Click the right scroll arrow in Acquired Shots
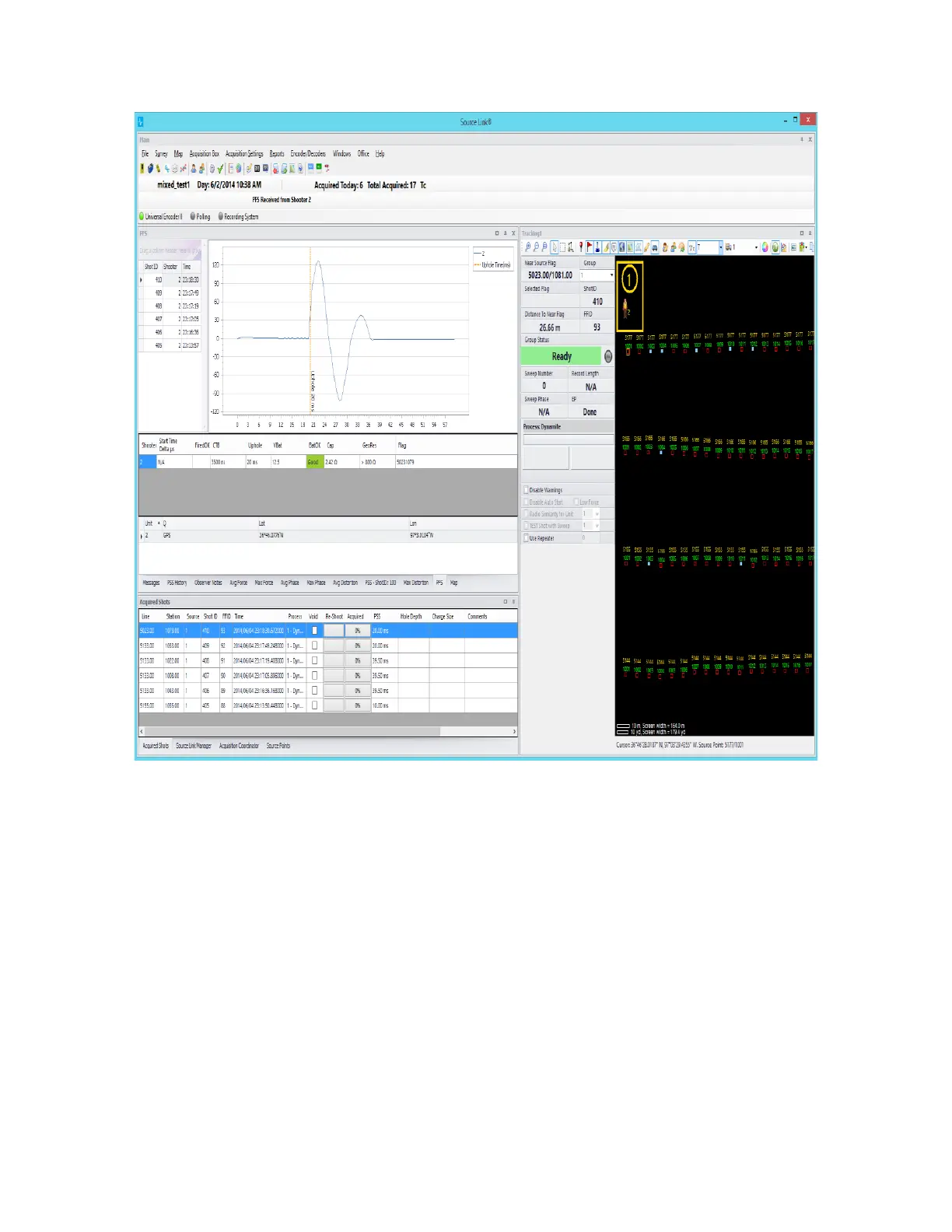This screenshot has height=1232, width=952. pyautogui.click(x=514, y=732)
